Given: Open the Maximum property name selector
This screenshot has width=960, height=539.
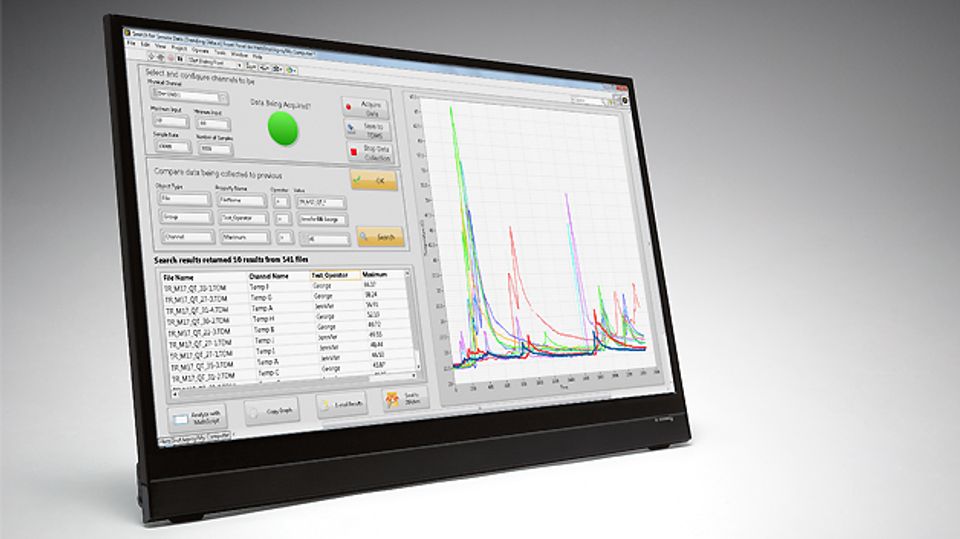Looking at the screenshot, I should coord(246,237).
